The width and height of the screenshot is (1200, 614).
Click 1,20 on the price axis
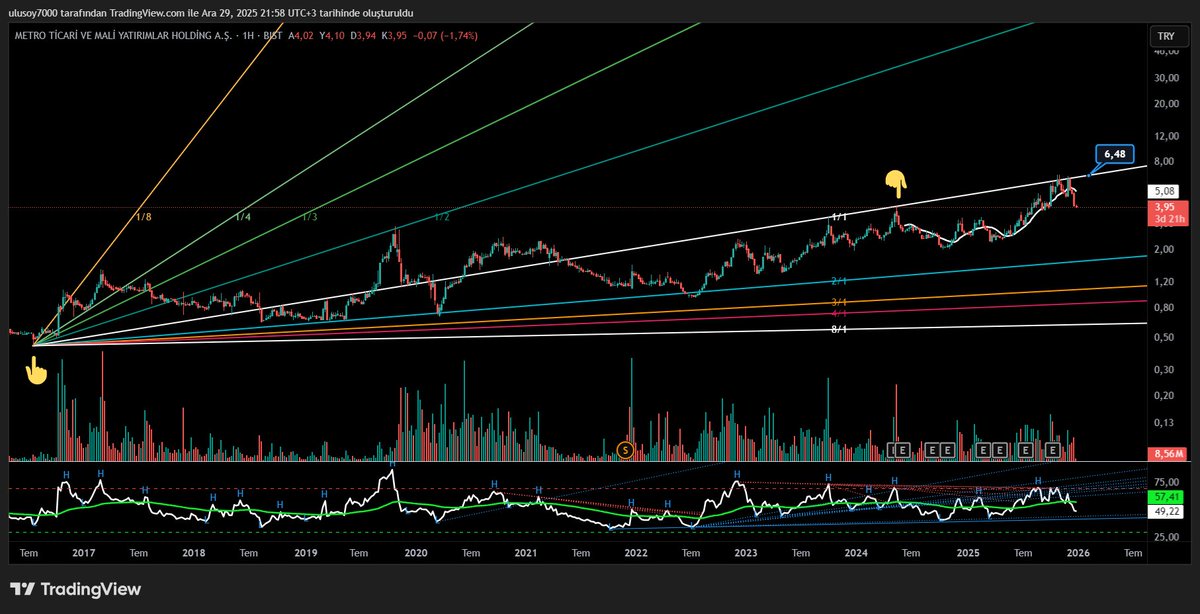(x=1165, y=282)
